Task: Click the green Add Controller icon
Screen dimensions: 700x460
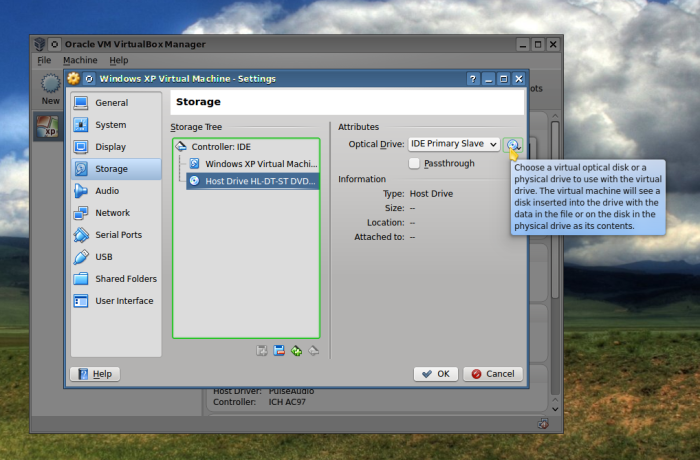Action: pos(296,351)
